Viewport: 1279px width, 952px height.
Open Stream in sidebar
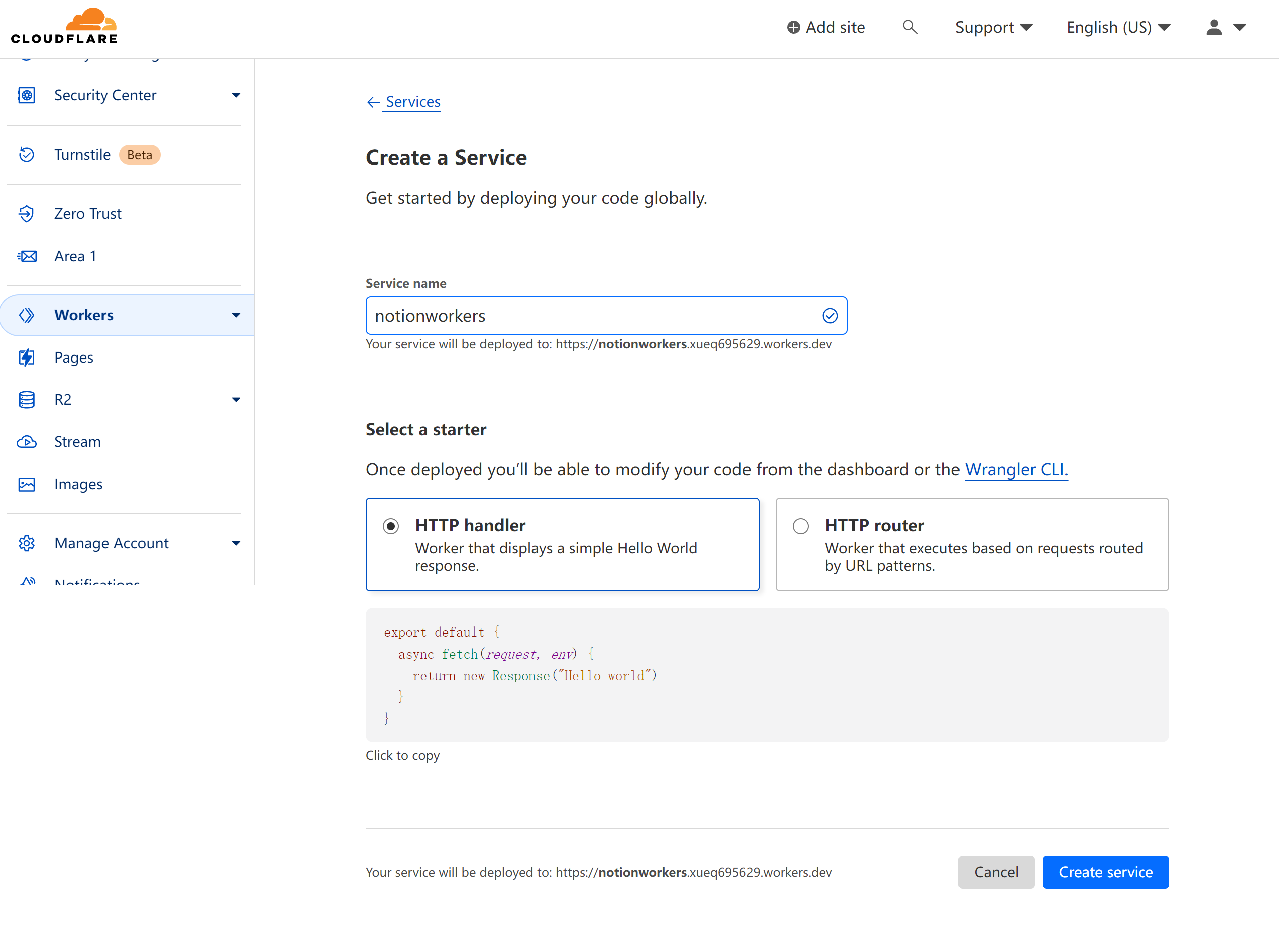[x=77, y=442]
